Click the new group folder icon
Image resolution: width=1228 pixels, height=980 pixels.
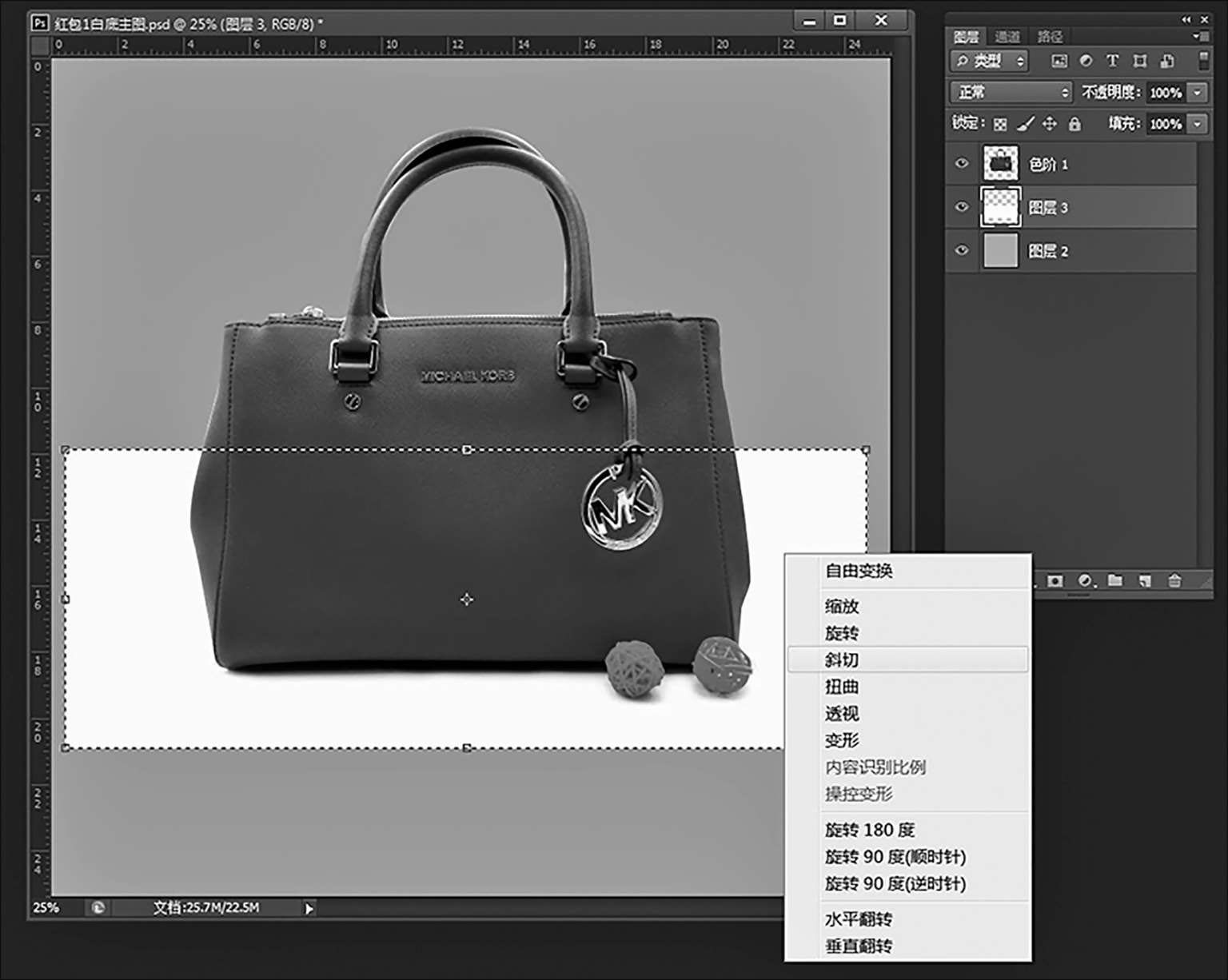click(1115, 581)
